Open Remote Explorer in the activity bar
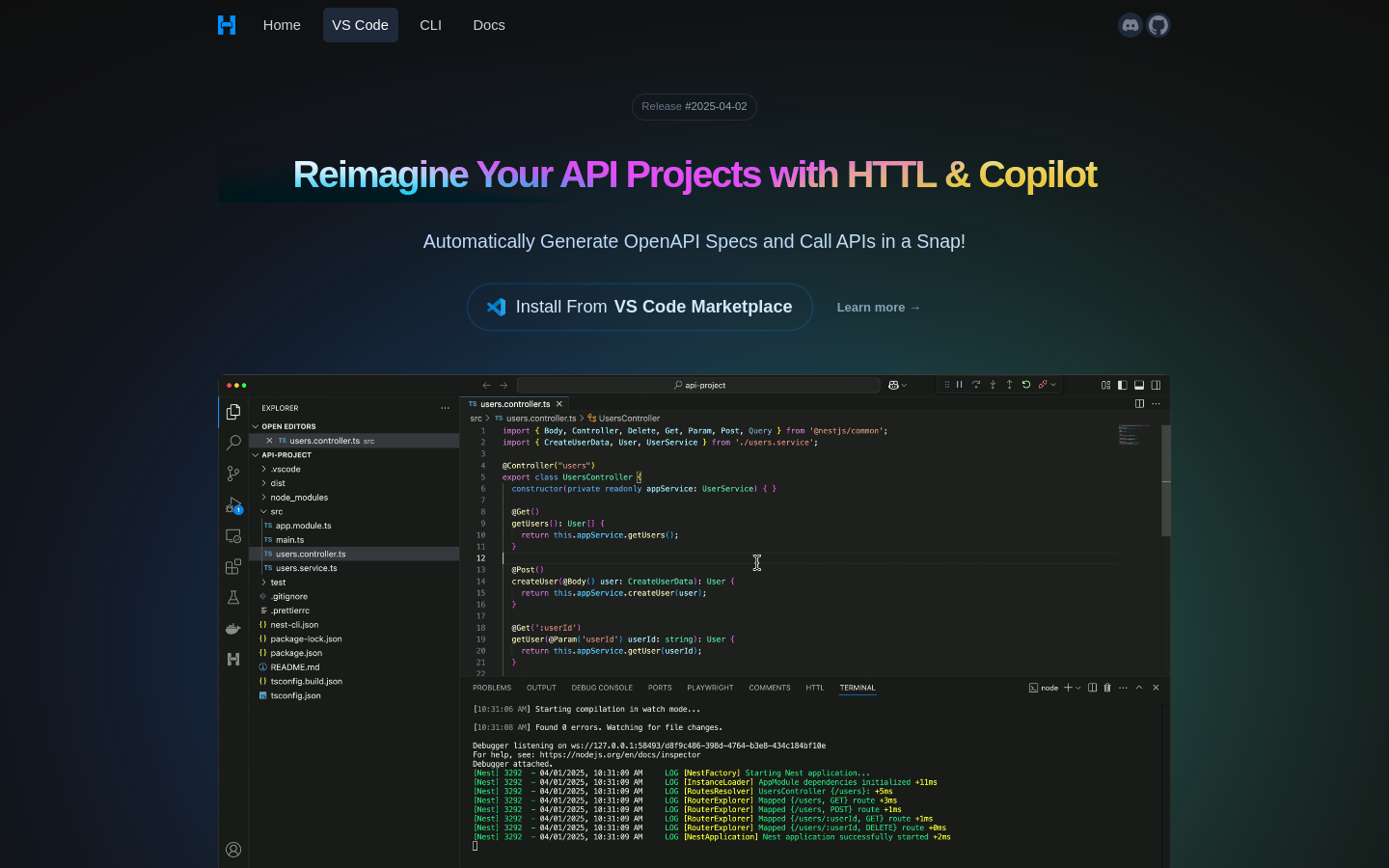Image resolution: width=1389 pixels, height=868 pixels. (x=233, y=536)
